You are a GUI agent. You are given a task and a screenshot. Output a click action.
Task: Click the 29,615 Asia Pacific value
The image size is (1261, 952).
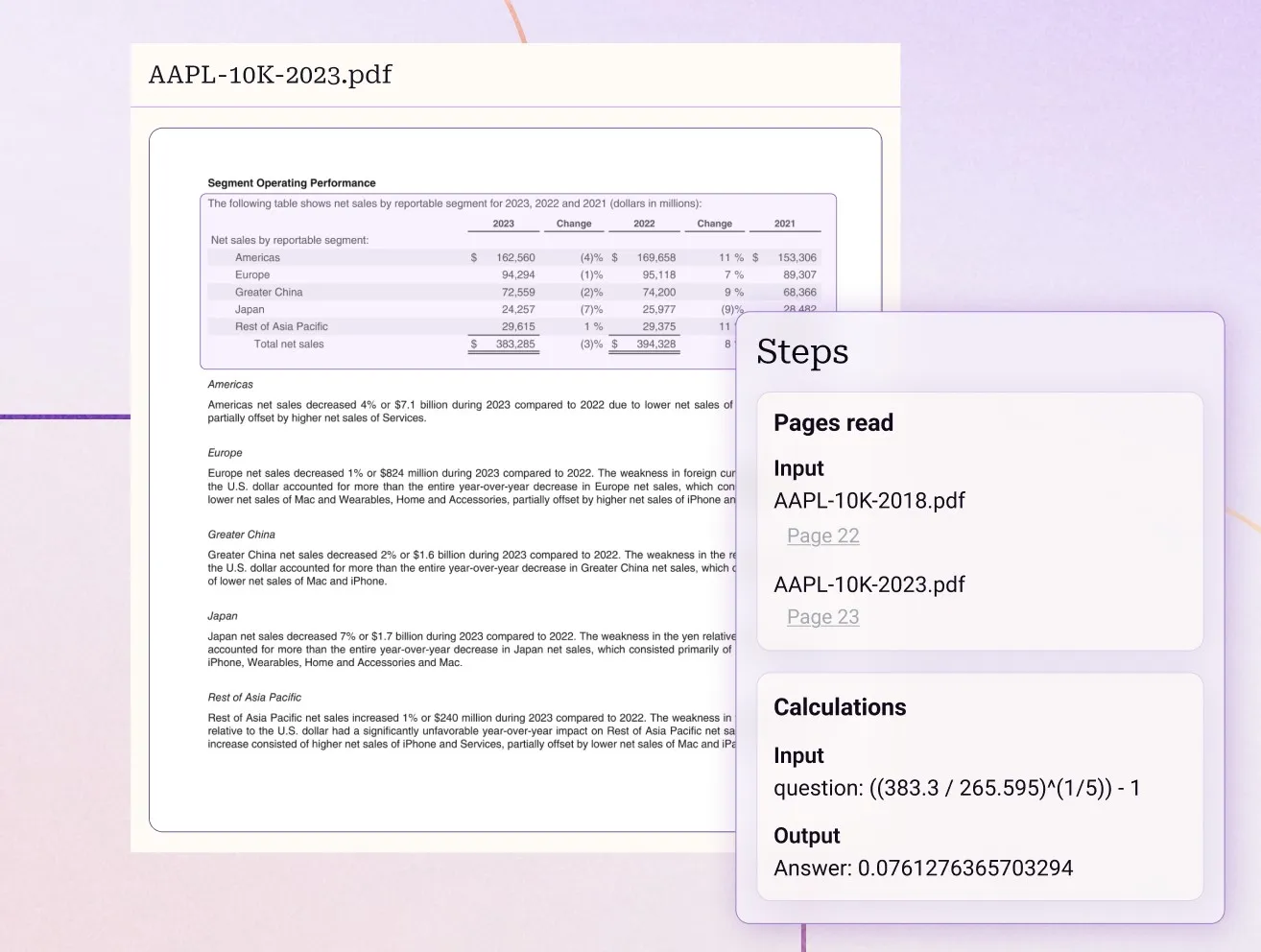click(x=518, y=327)
